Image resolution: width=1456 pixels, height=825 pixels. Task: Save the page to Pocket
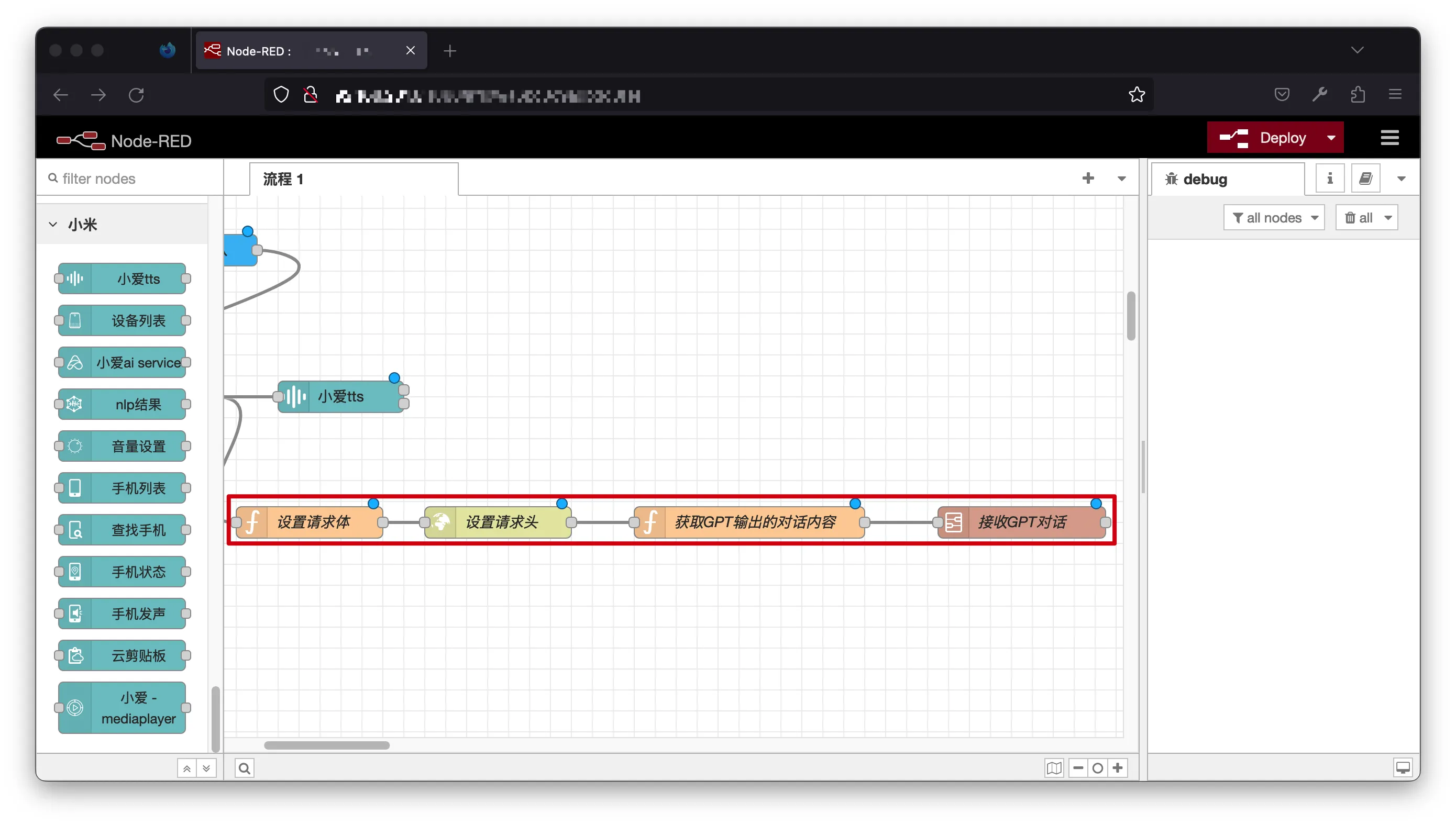(x=1282, y=95)
